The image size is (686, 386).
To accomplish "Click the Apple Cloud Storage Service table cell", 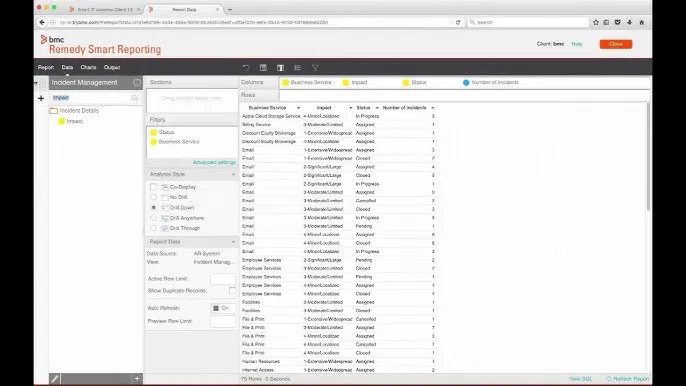I will 271,116.
